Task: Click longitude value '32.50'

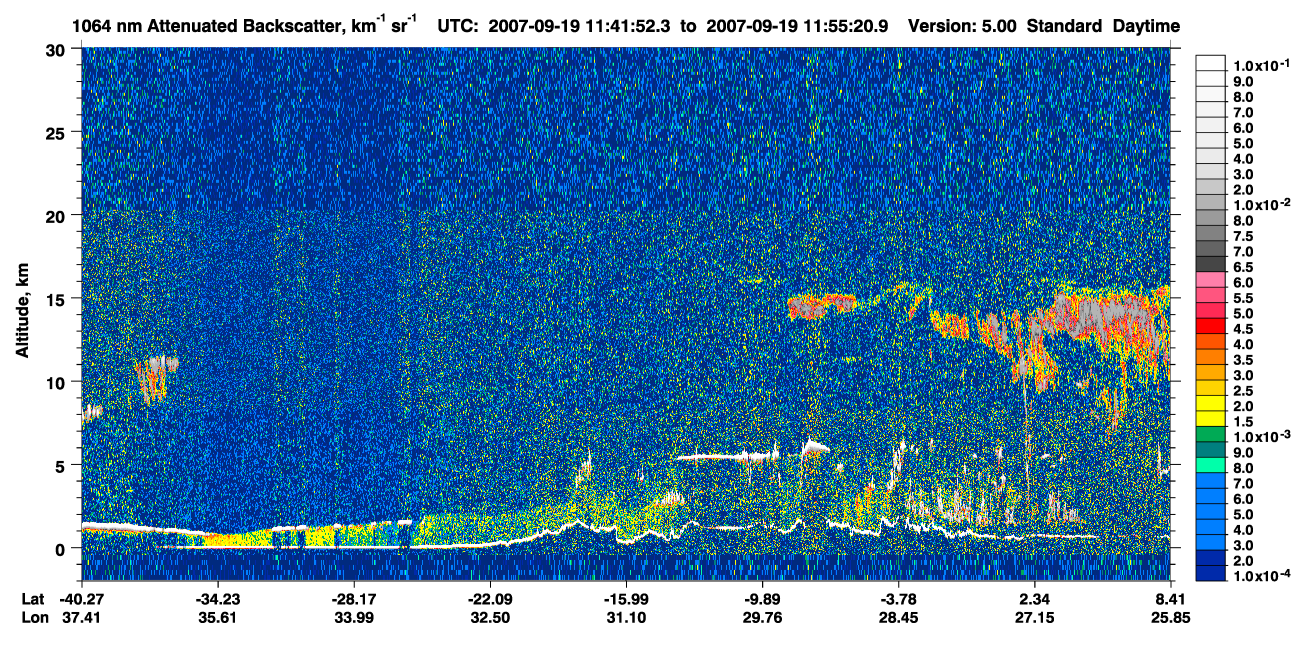Action: click(490, 617)
